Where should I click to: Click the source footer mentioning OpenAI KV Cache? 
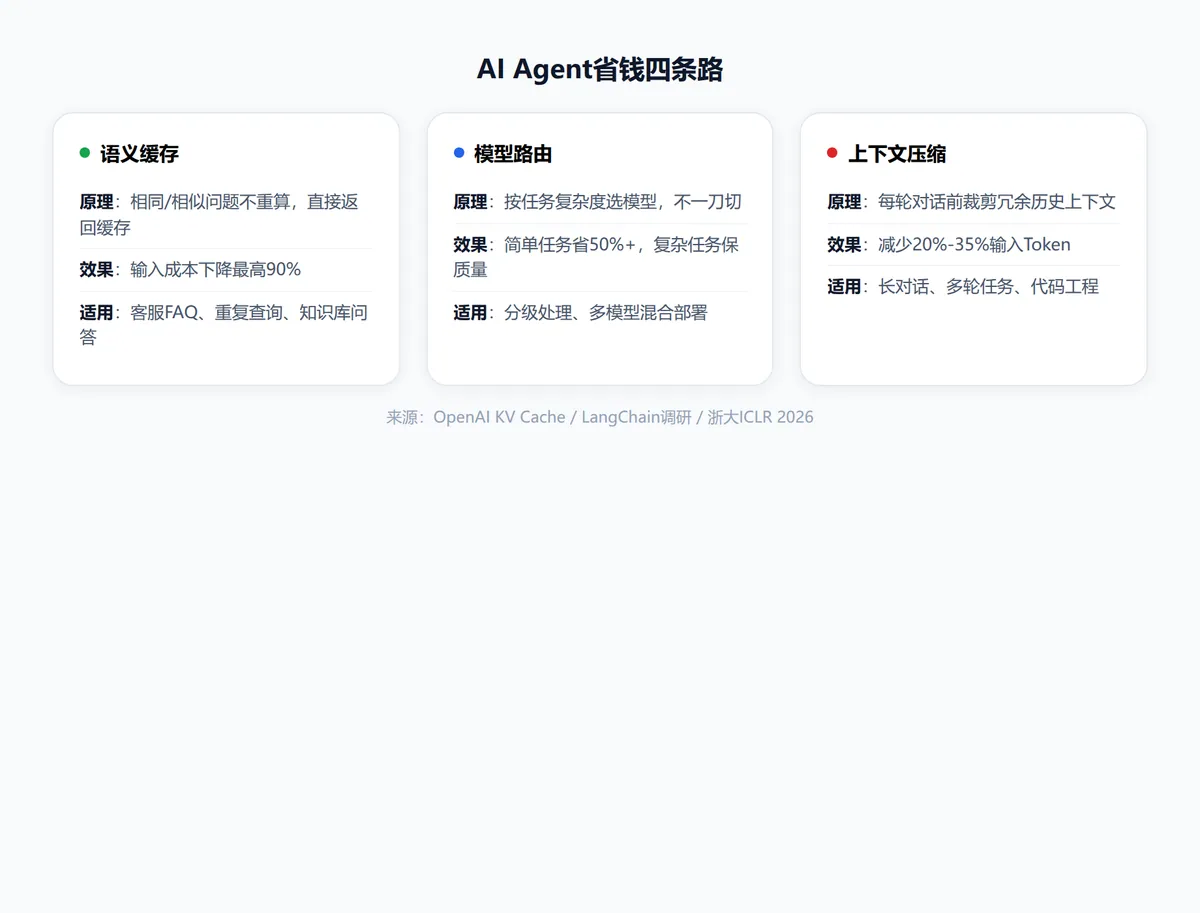point(600,417)
